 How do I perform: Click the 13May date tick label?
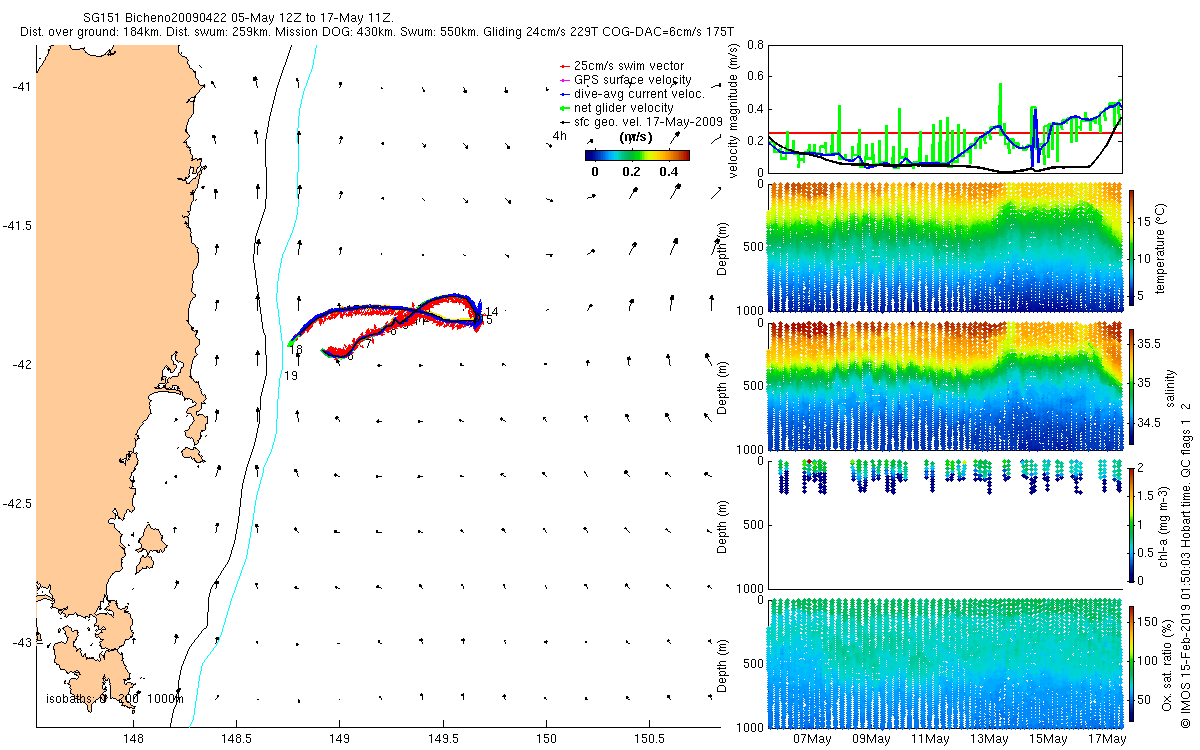tap(989, 739)
